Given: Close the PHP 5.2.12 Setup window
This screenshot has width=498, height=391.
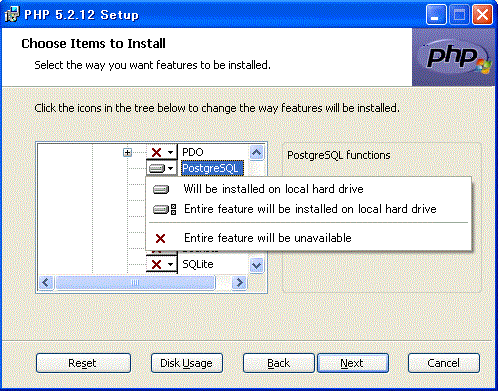Looking at the screenshot, I should [482, 15].
